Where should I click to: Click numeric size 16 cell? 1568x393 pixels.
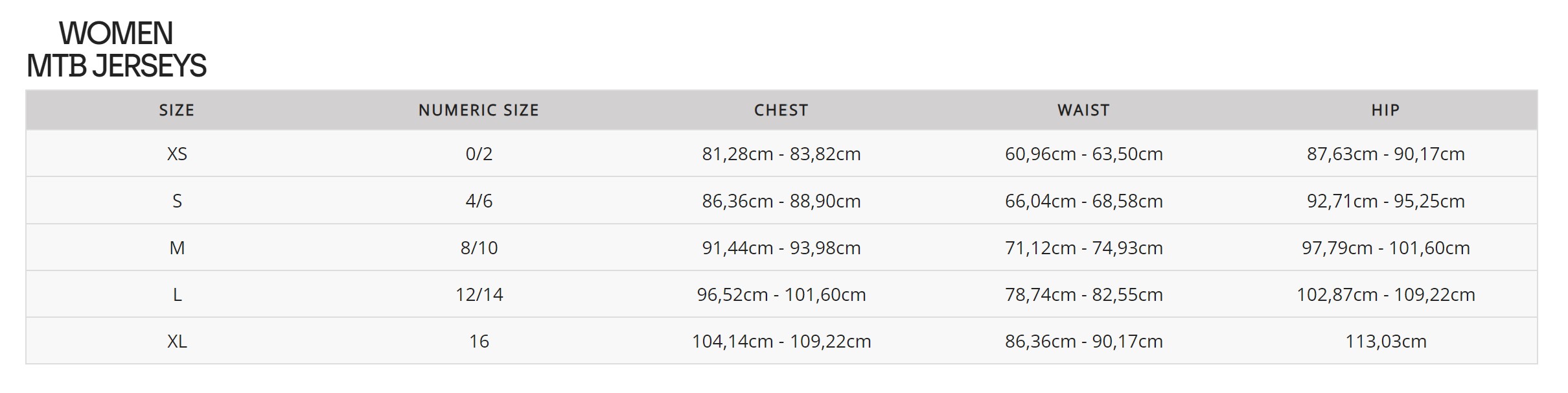pos(479,341)
